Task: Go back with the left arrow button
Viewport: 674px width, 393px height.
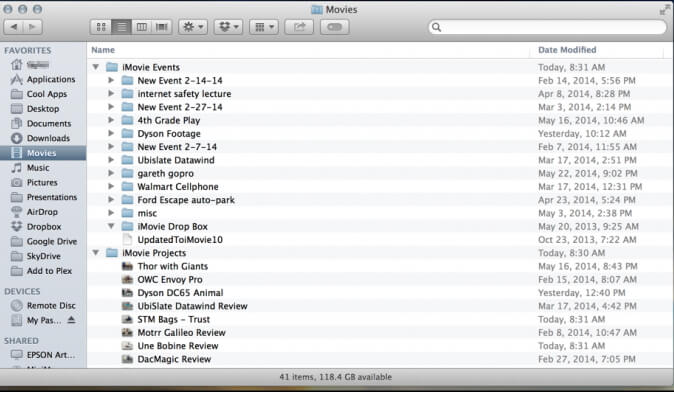Action: 14,27
